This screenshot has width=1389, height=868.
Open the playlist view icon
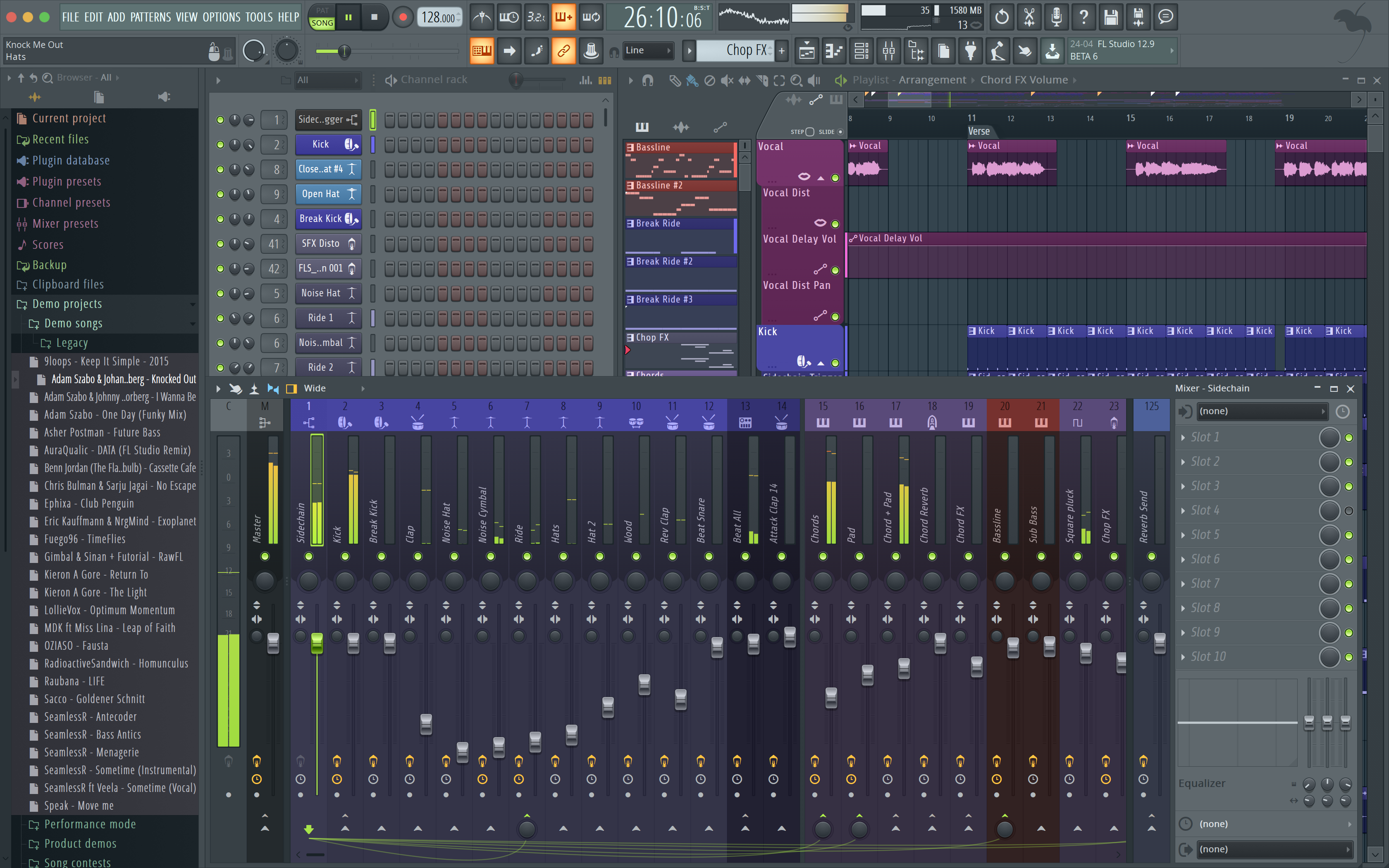(807, 51)
